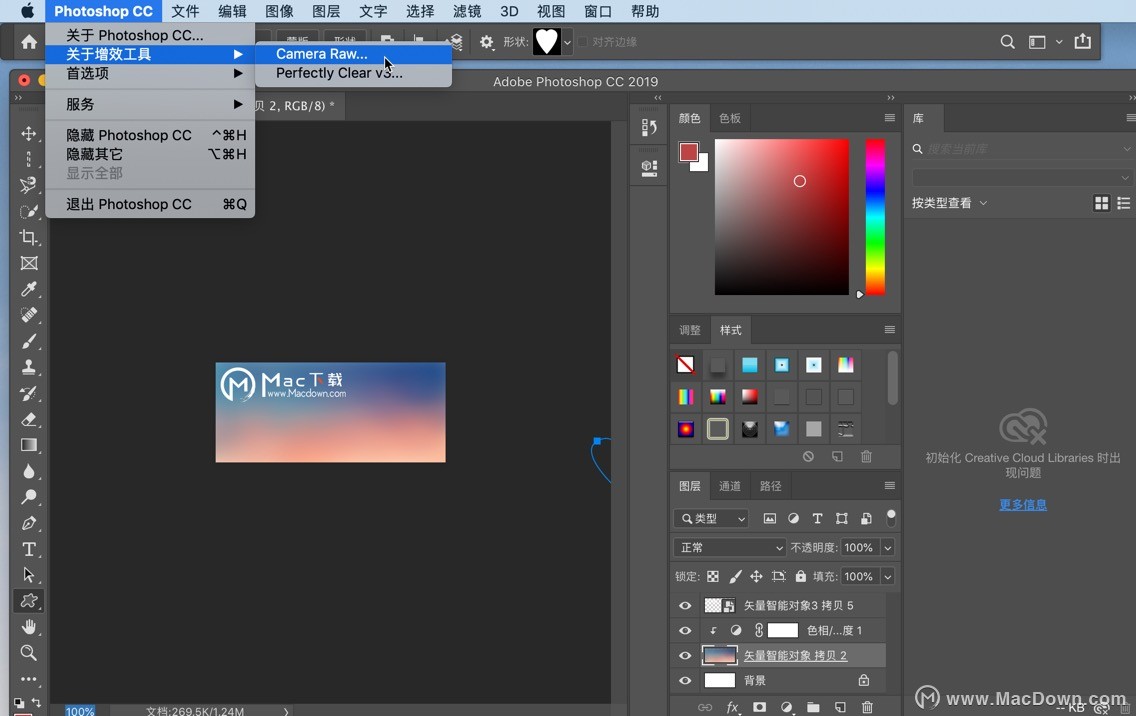Toggle lock position
Image resolution: width=1136 pixels, height=716 pixels.
[x=756, y=576]
